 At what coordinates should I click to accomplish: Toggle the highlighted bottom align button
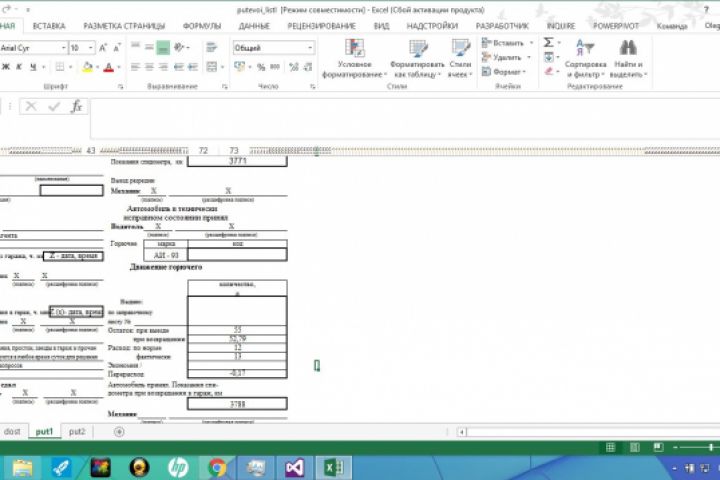[x=163, y=47]
